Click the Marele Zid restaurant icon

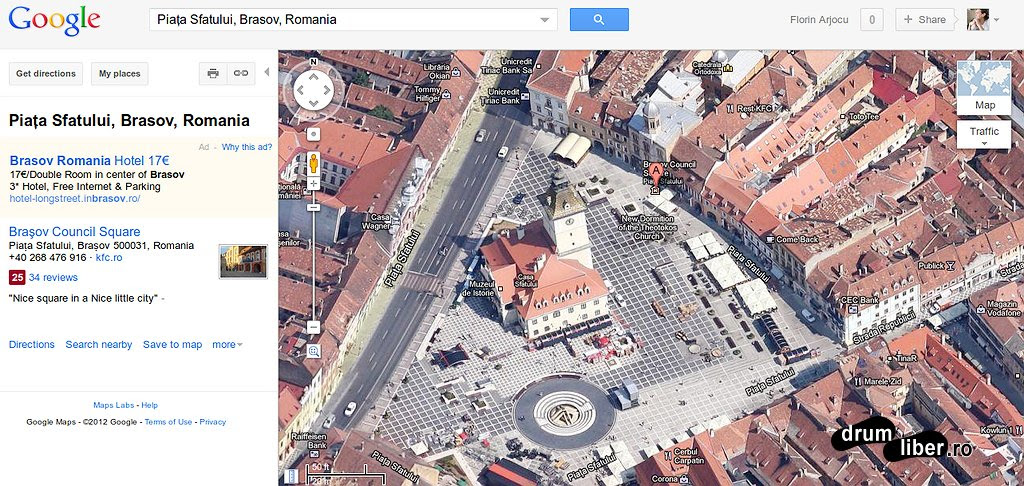[857, 381]
